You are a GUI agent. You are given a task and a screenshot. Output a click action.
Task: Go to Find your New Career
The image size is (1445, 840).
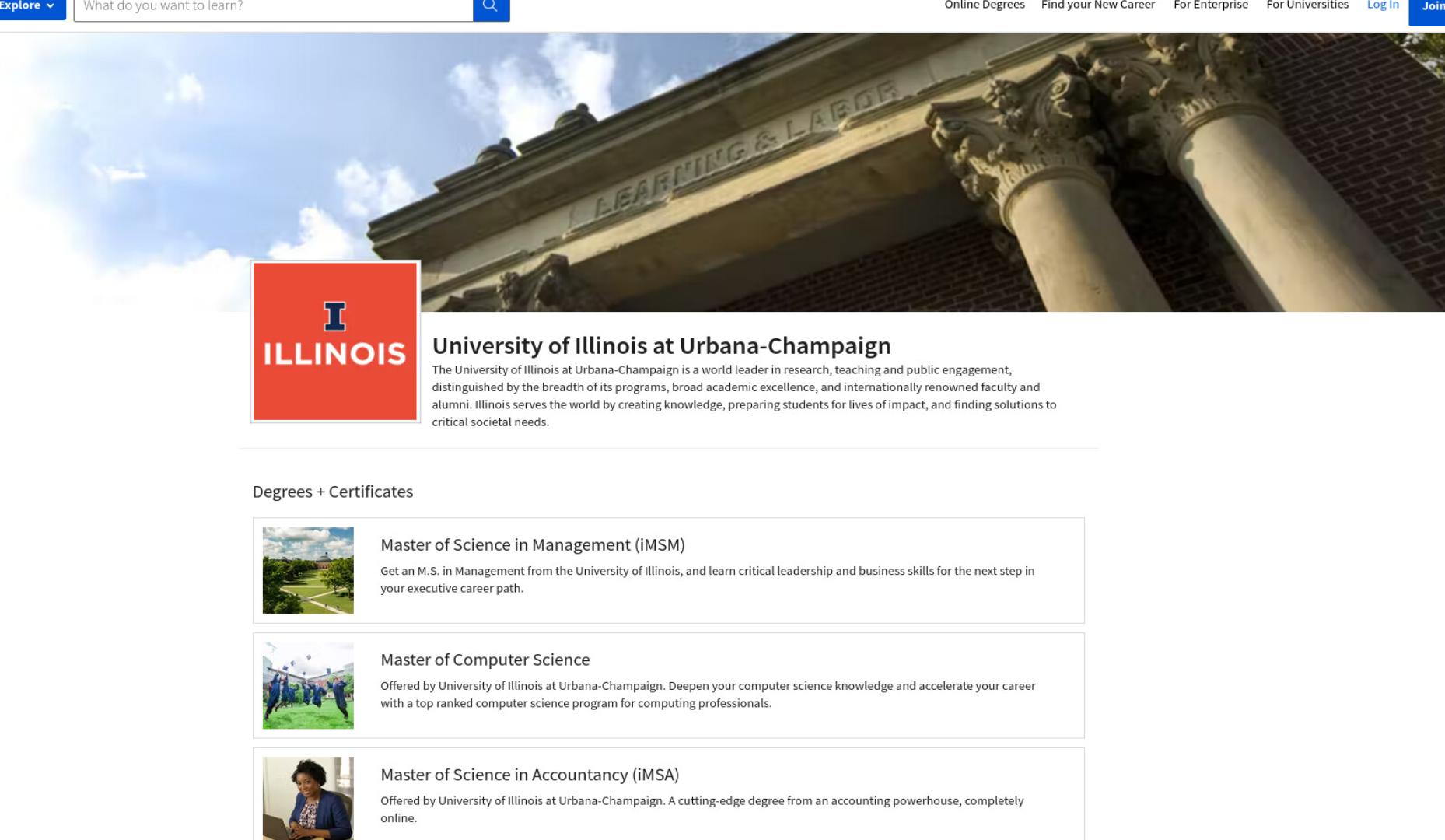tap(1098, 5)
